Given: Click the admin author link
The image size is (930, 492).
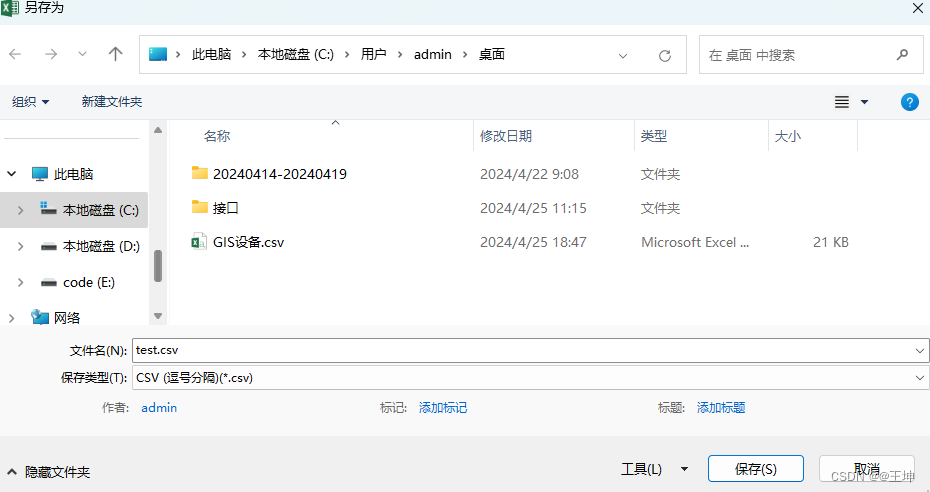Looking at the screenshot, I should coord(159,408).
